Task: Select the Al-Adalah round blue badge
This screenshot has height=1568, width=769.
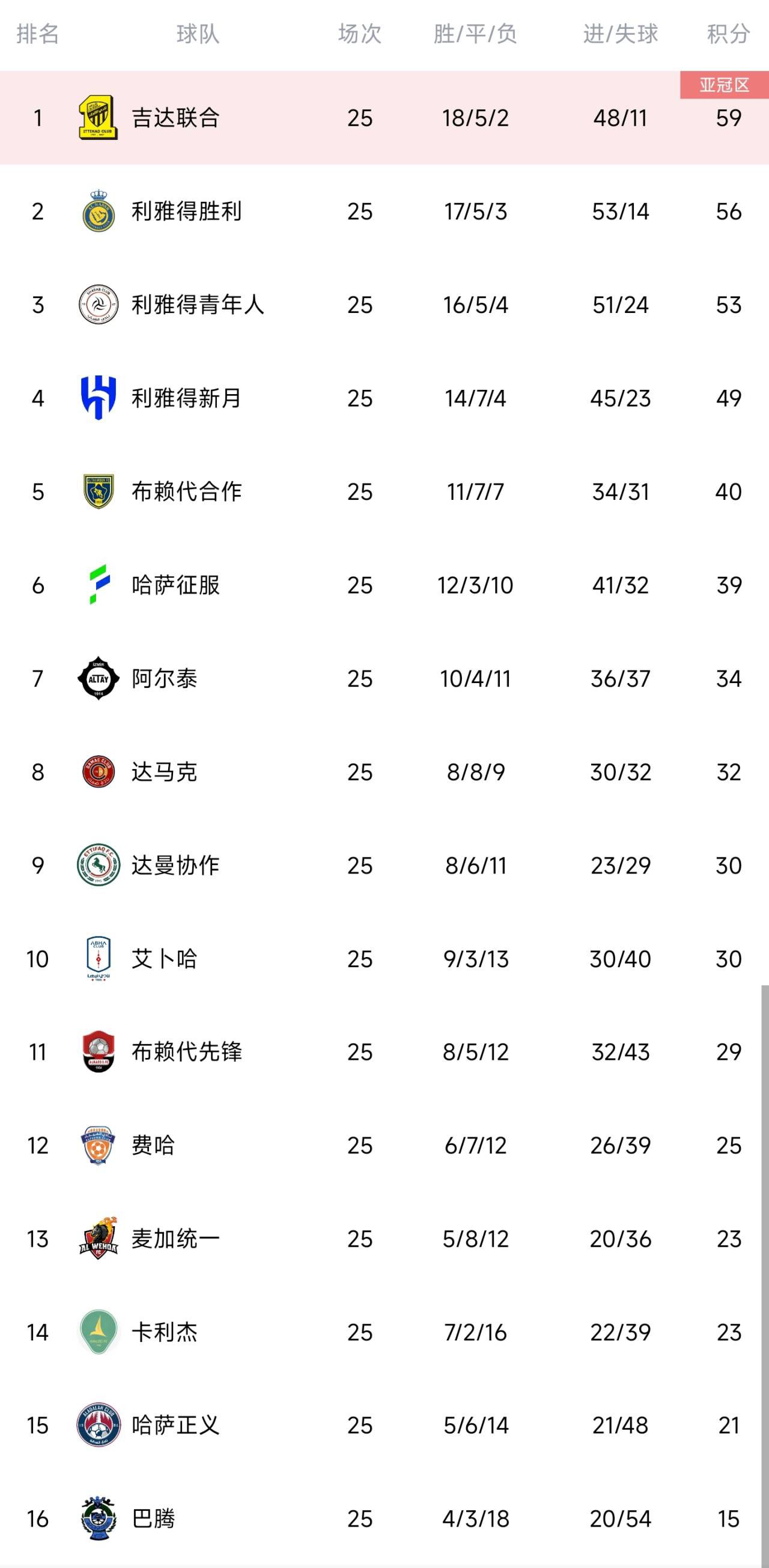Action: click(98, 1426)
